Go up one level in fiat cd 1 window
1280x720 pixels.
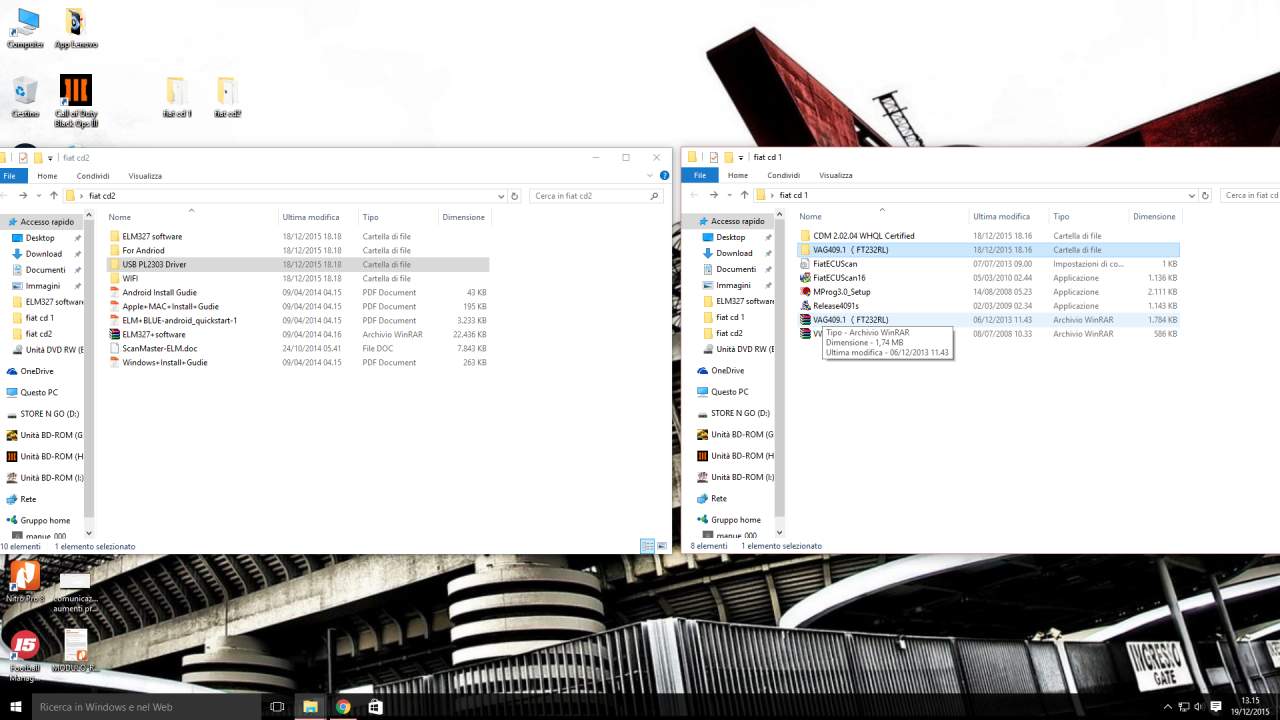[x=743, y=196]
